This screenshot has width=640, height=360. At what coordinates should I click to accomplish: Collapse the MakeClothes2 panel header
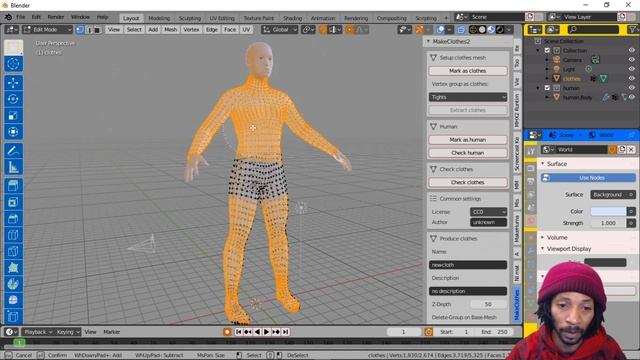pyautogui.click(x=451, y=42)
